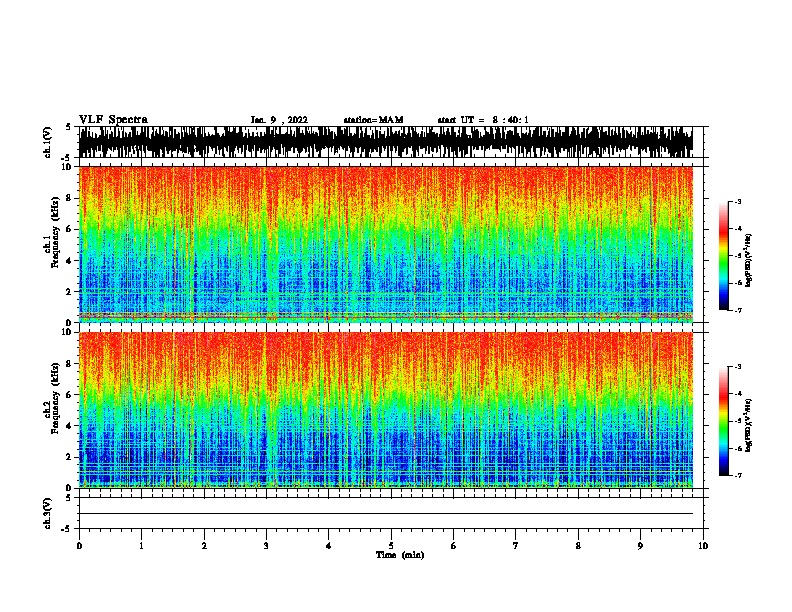Click the ch.1 waveform amplitude plot
This screenshot has height=612, width=792.
(386, 142)
